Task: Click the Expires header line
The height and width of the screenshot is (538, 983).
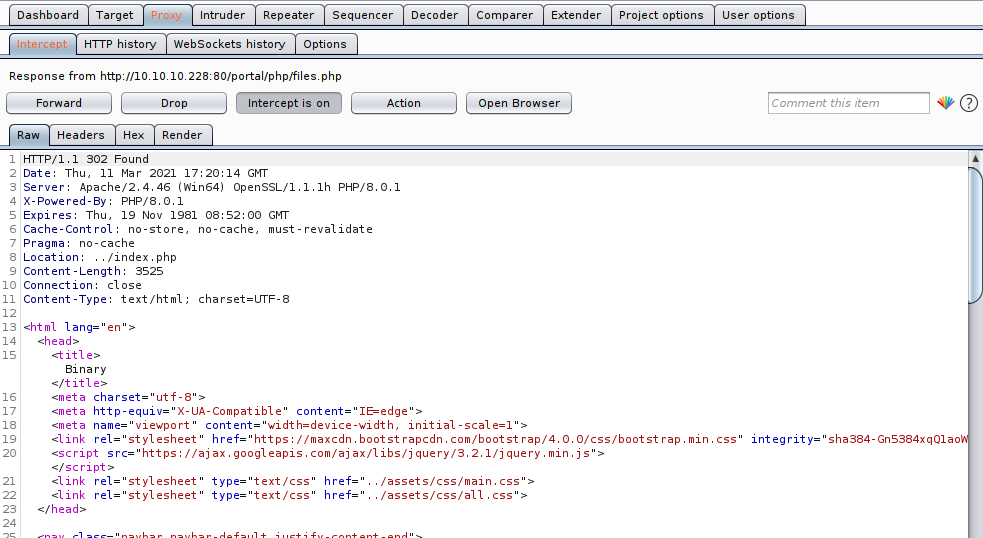Action: pos(156,215)
